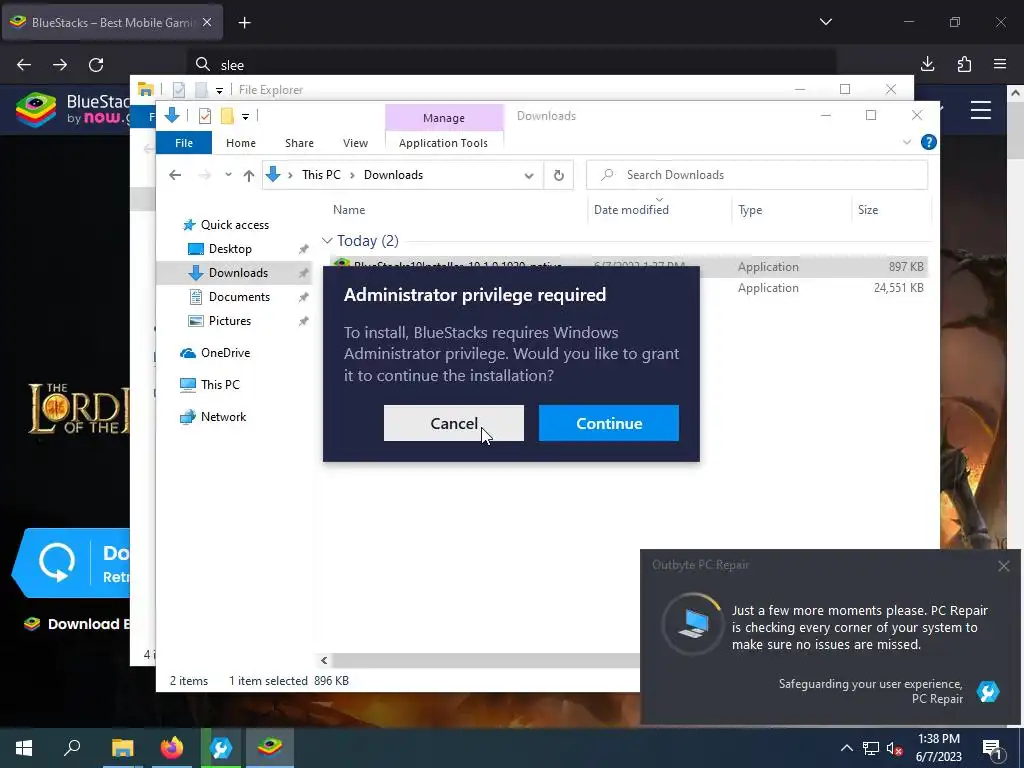Open the Home ribbon tab
This screenshot has width=1024, height=768.
click(x=241, y=142)
